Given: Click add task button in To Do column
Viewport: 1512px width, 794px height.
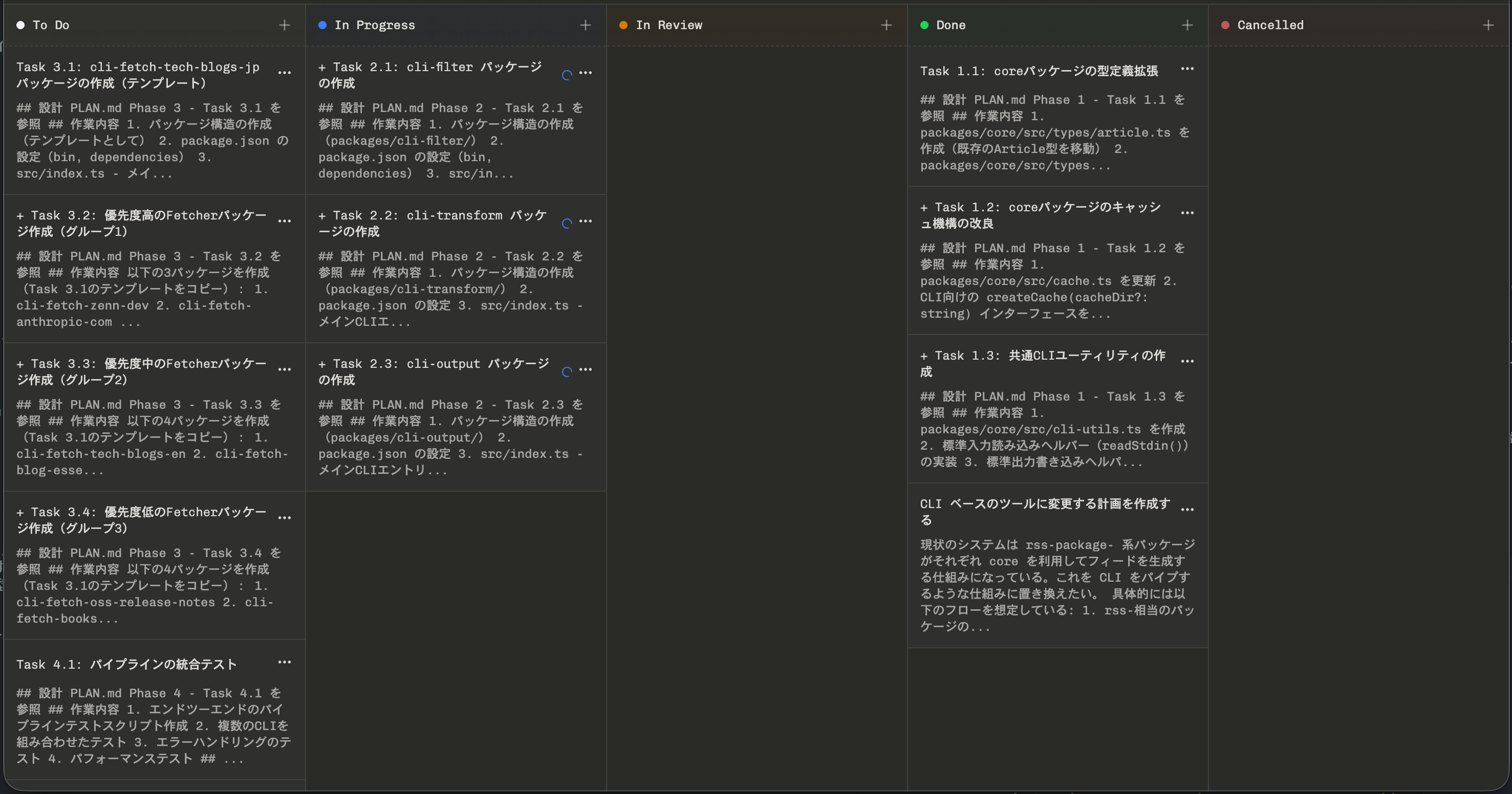Looking at the screenshot, I should tap(284, 25).
